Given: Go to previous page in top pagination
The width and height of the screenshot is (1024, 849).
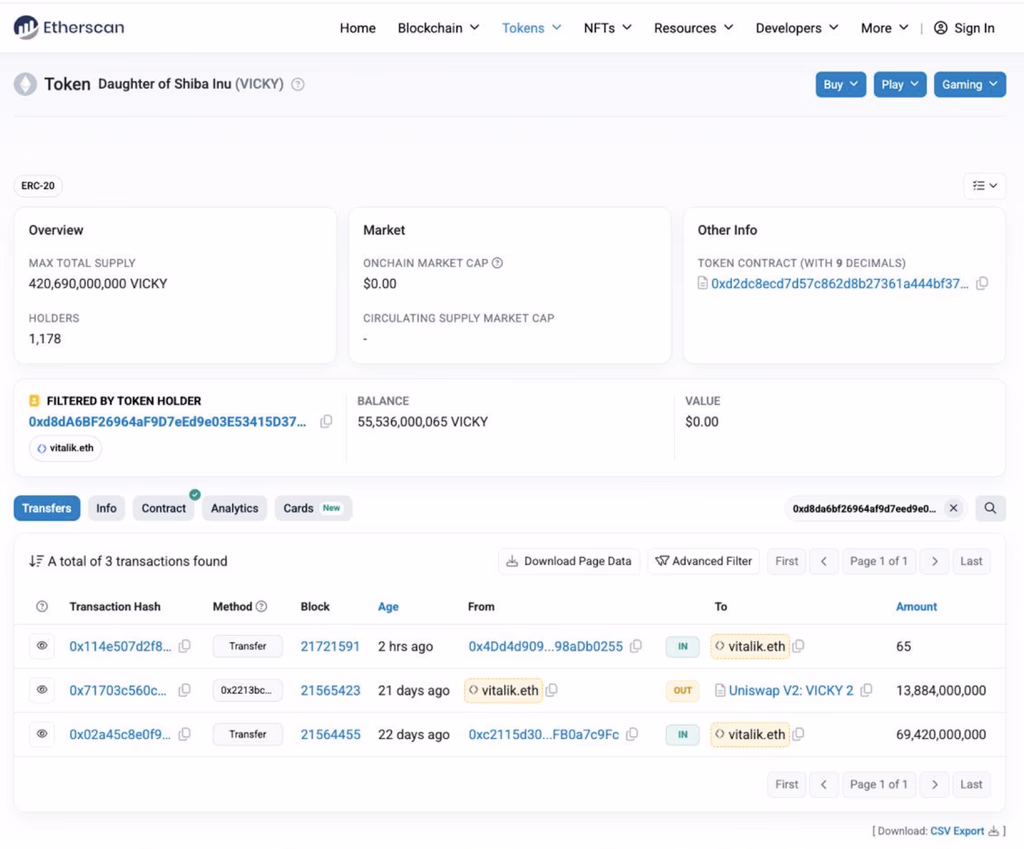Looking at the screenshot, I should pos(824,561).
